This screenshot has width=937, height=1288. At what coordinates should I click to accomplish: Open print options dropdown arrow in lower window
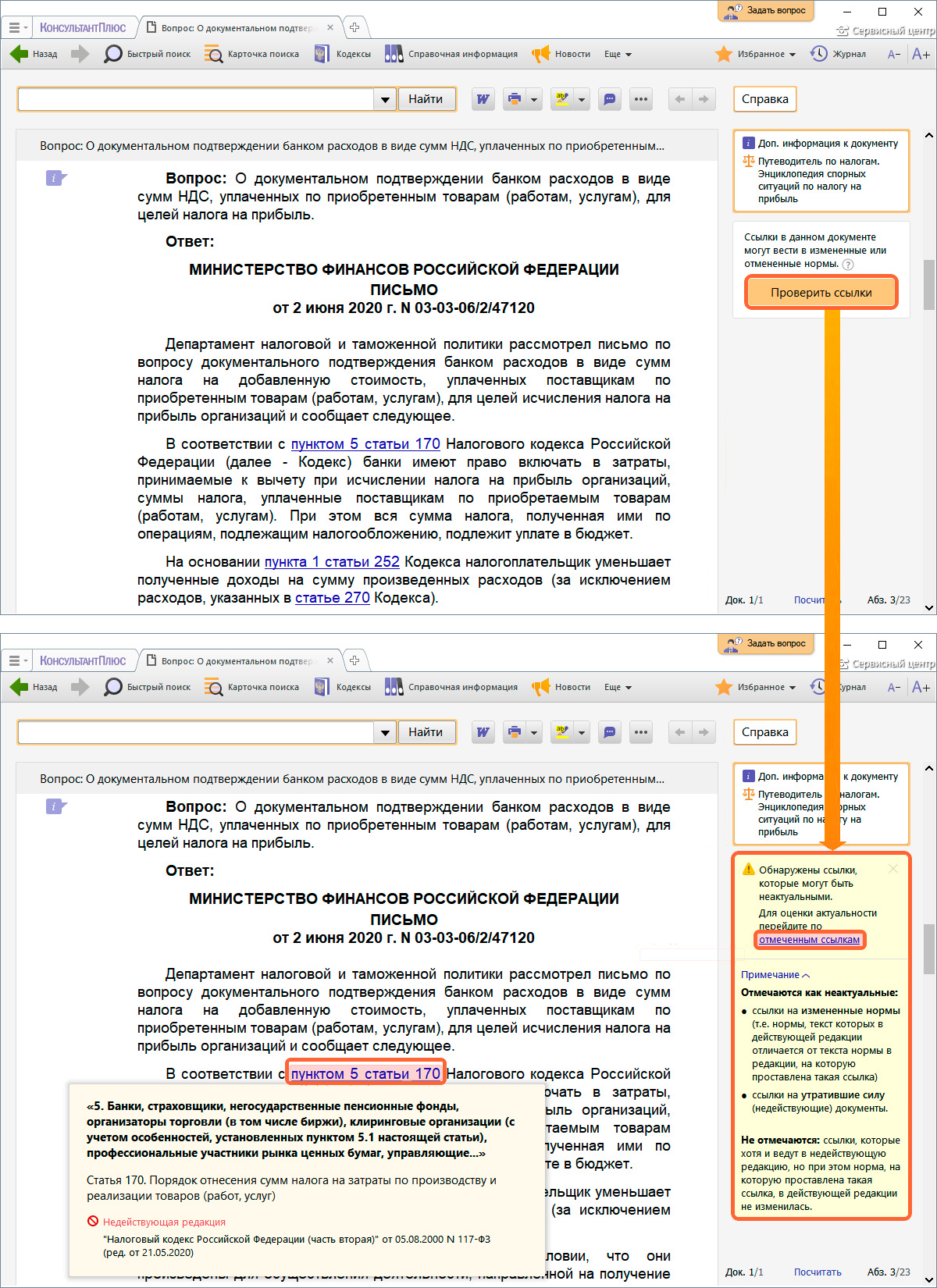534,732
